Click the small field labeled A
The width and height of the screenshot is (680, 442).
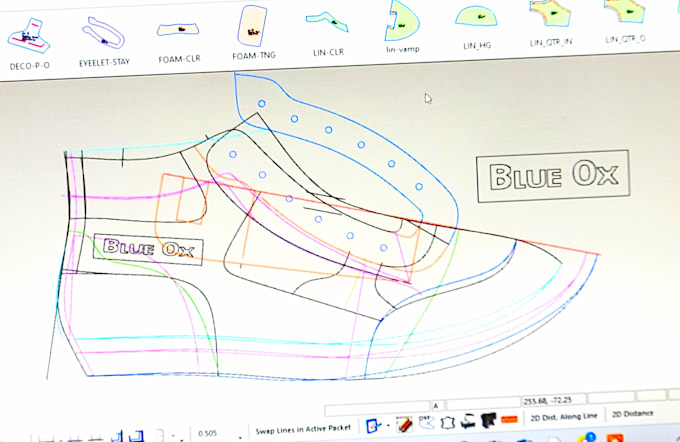pyautogui.click(x=437, y=406)
